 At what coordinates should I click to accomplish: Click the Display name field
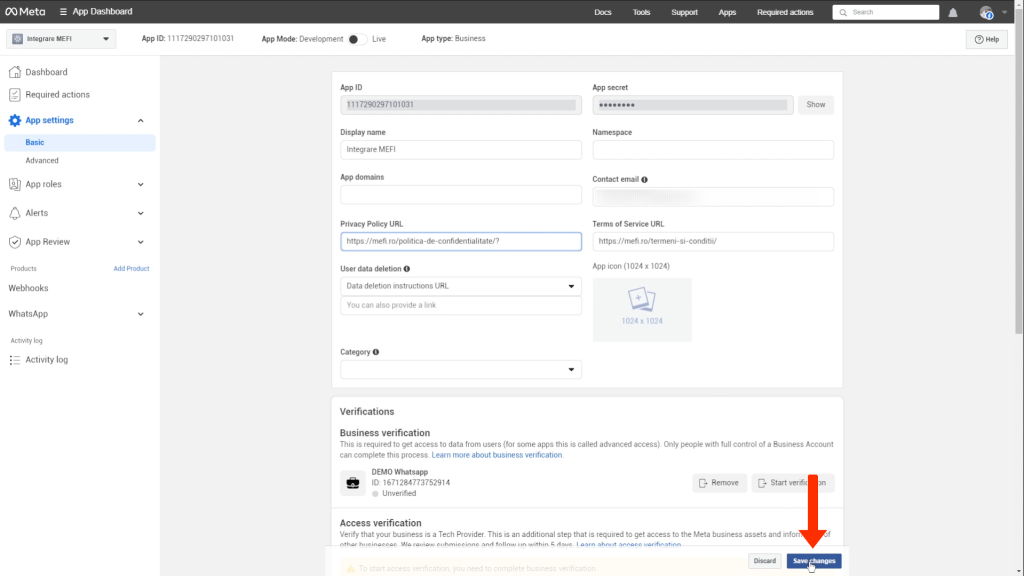pyautogui.click(x=460, y=150)
